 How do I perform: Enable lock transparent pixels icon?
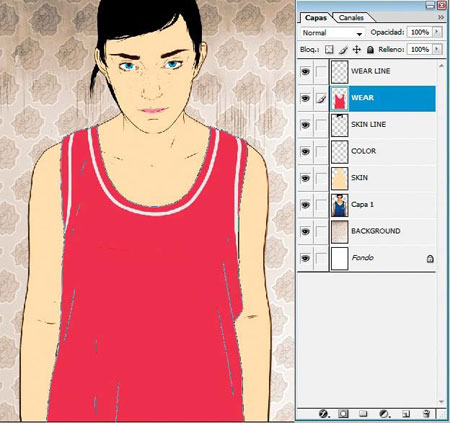pos(329,50)
